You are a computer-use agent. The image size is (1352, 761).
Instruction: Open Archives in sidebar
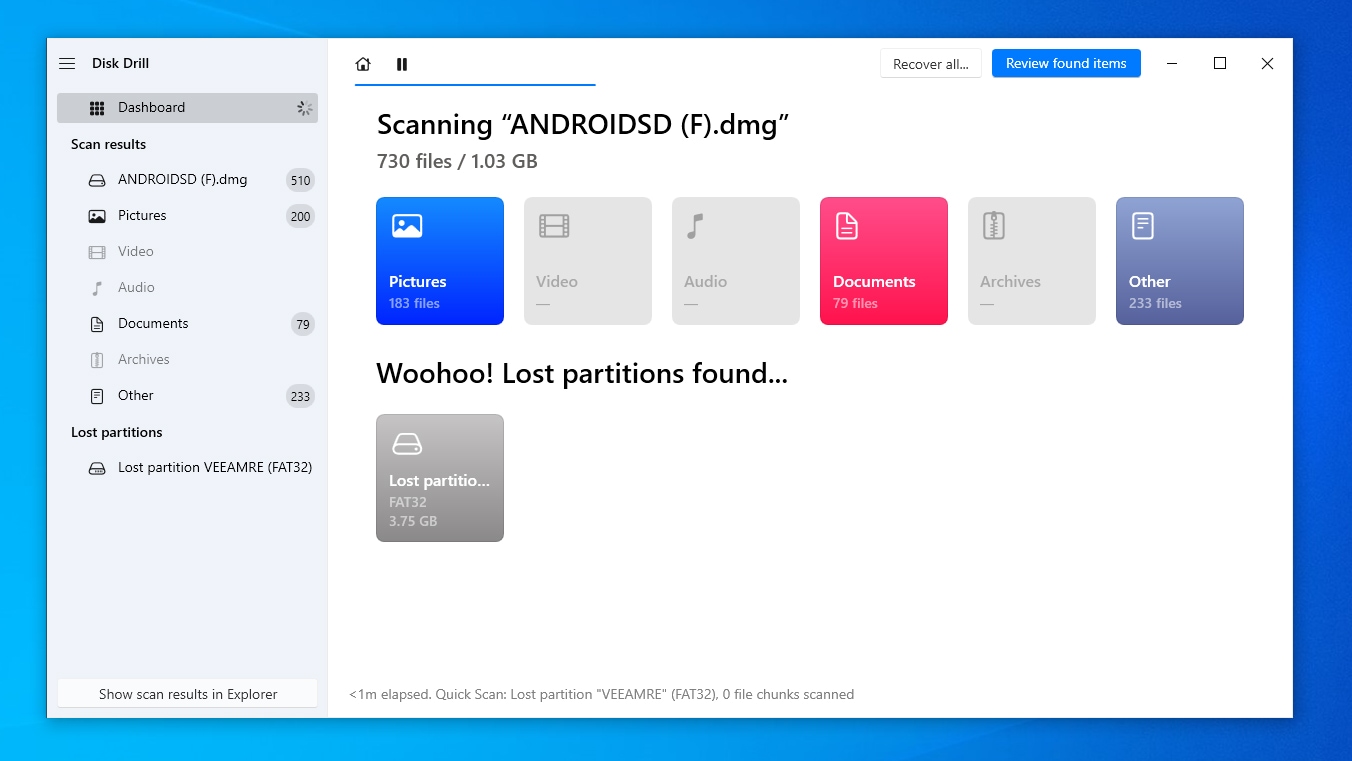[187, 360]
